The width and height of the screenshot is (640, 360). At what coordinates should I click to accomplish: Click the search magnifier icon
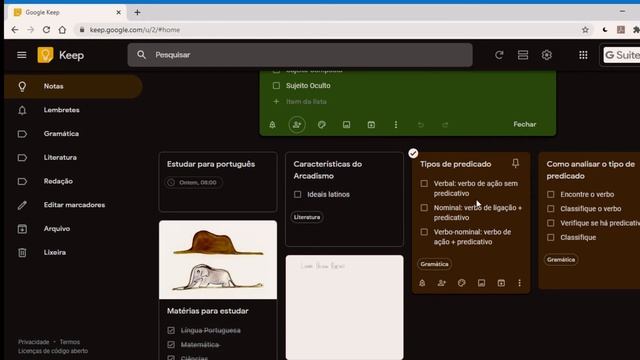click(x=141, y=55)
